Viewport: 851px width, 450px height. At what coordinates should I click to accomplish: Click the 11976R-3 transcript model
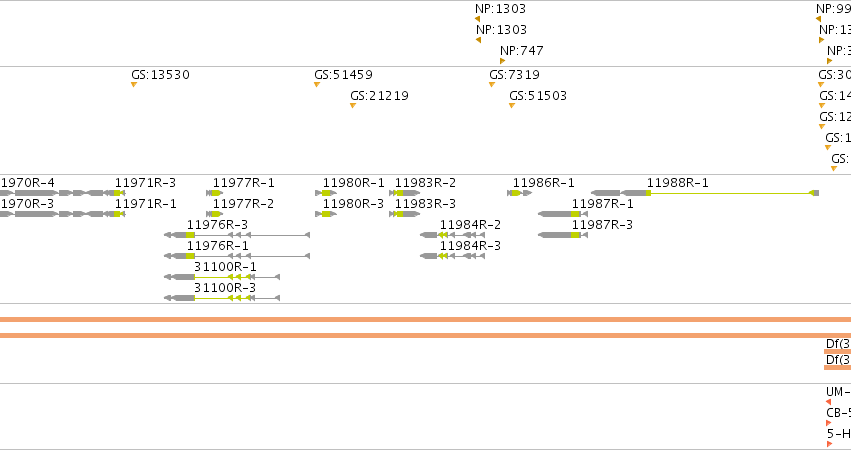tap(237, 236)
